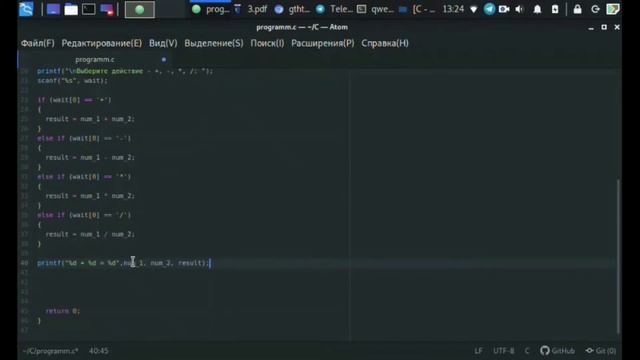Screen dimensions: 640x360
Task: Click the LF line ending selector
Action: [478, 351]
